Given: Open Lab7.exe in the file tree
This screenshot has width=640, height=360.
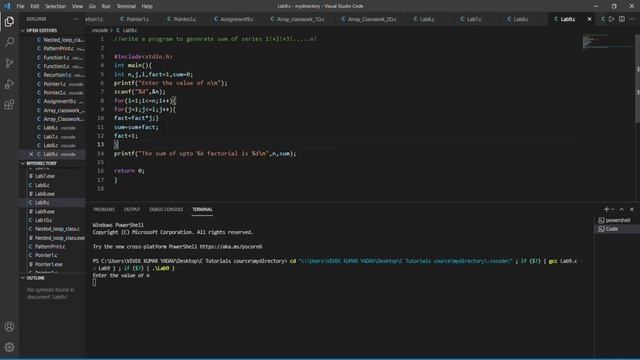Looking at the screenshot, I should [x=53, y=176].
